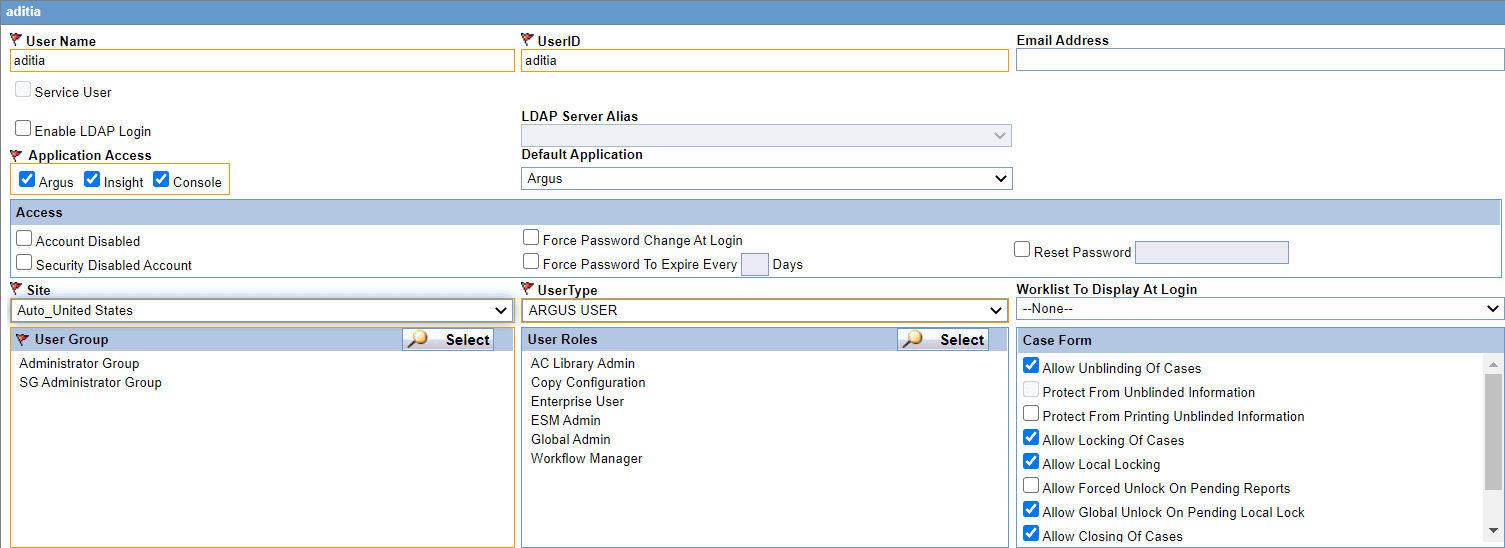Click the Access section header
1505x548 pixels.
[755, 212]
